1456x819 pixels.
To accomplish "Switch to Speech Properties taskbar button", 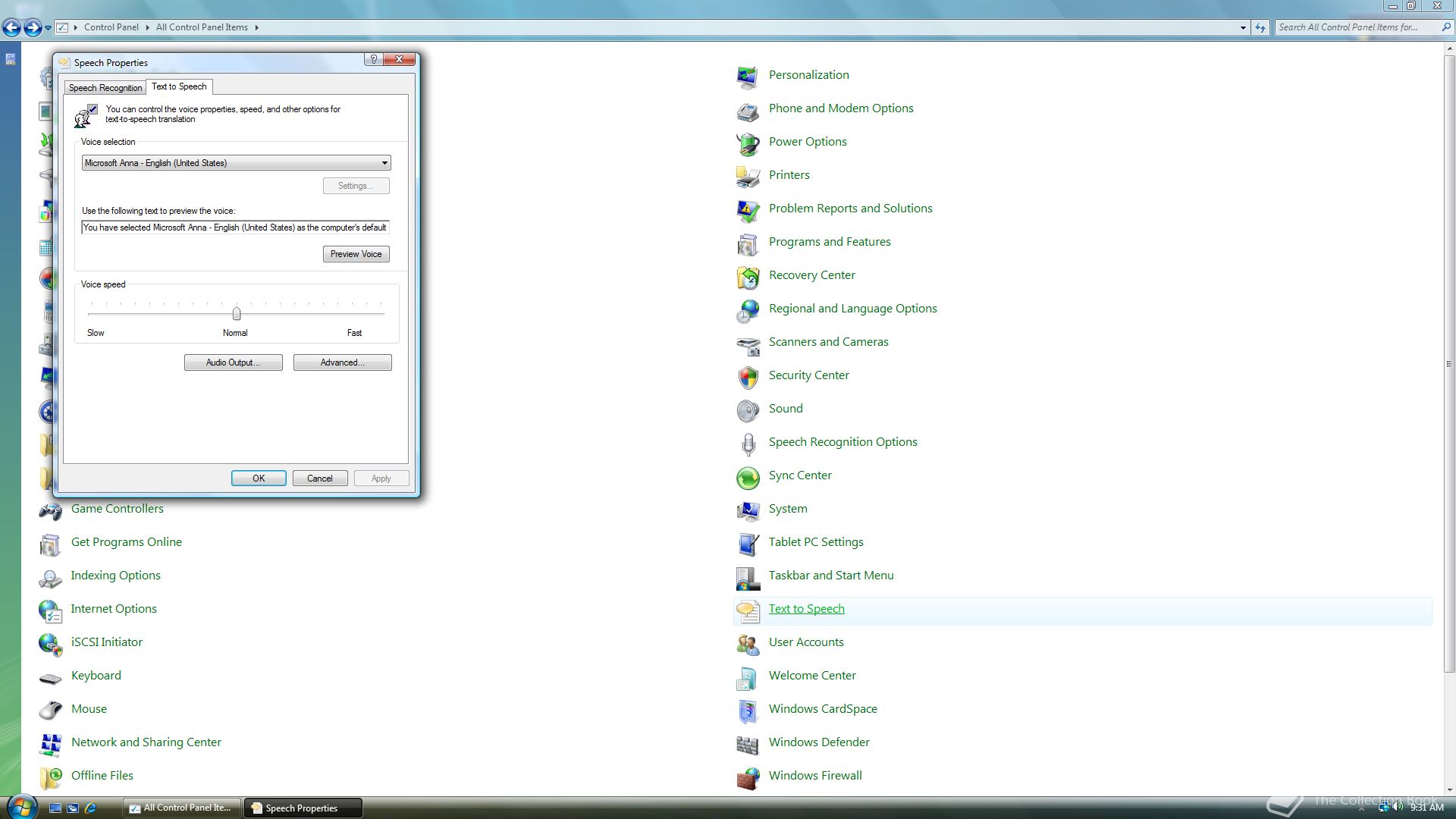I will (303, 808).
